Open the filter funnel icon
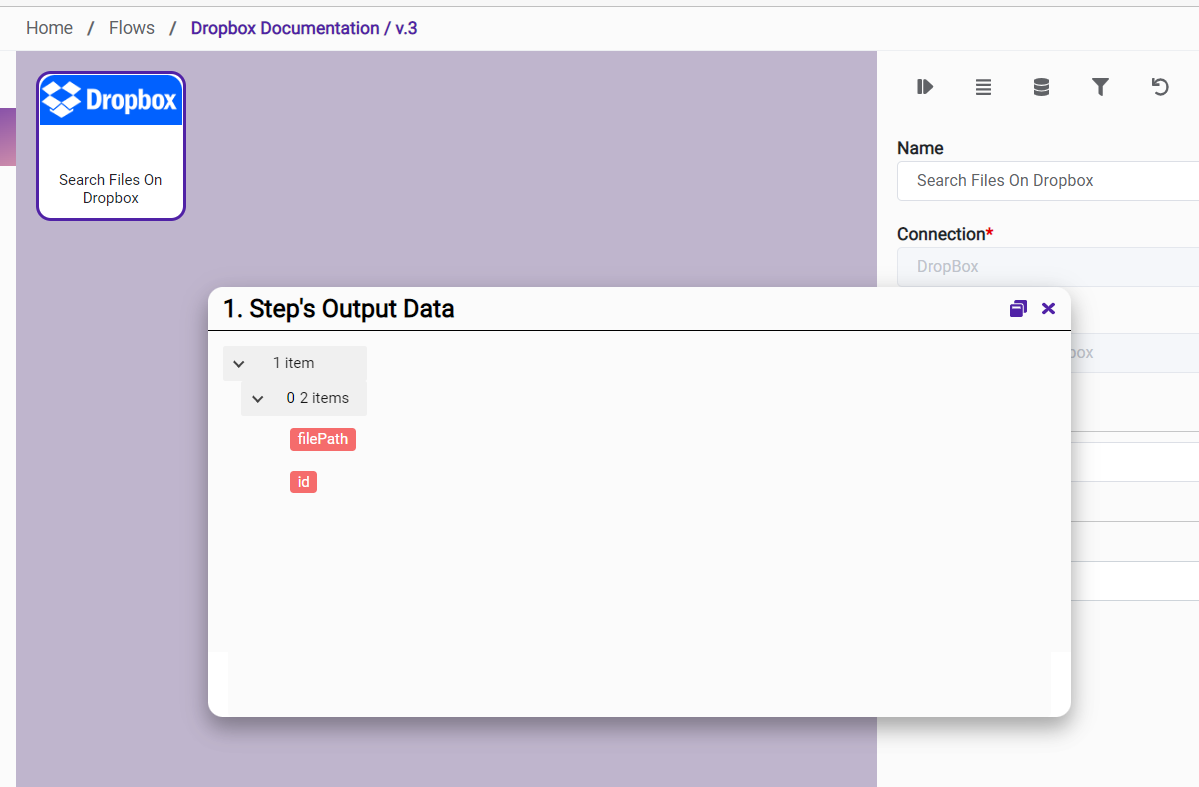1199x787 pixels. [x=1100, y=87]
